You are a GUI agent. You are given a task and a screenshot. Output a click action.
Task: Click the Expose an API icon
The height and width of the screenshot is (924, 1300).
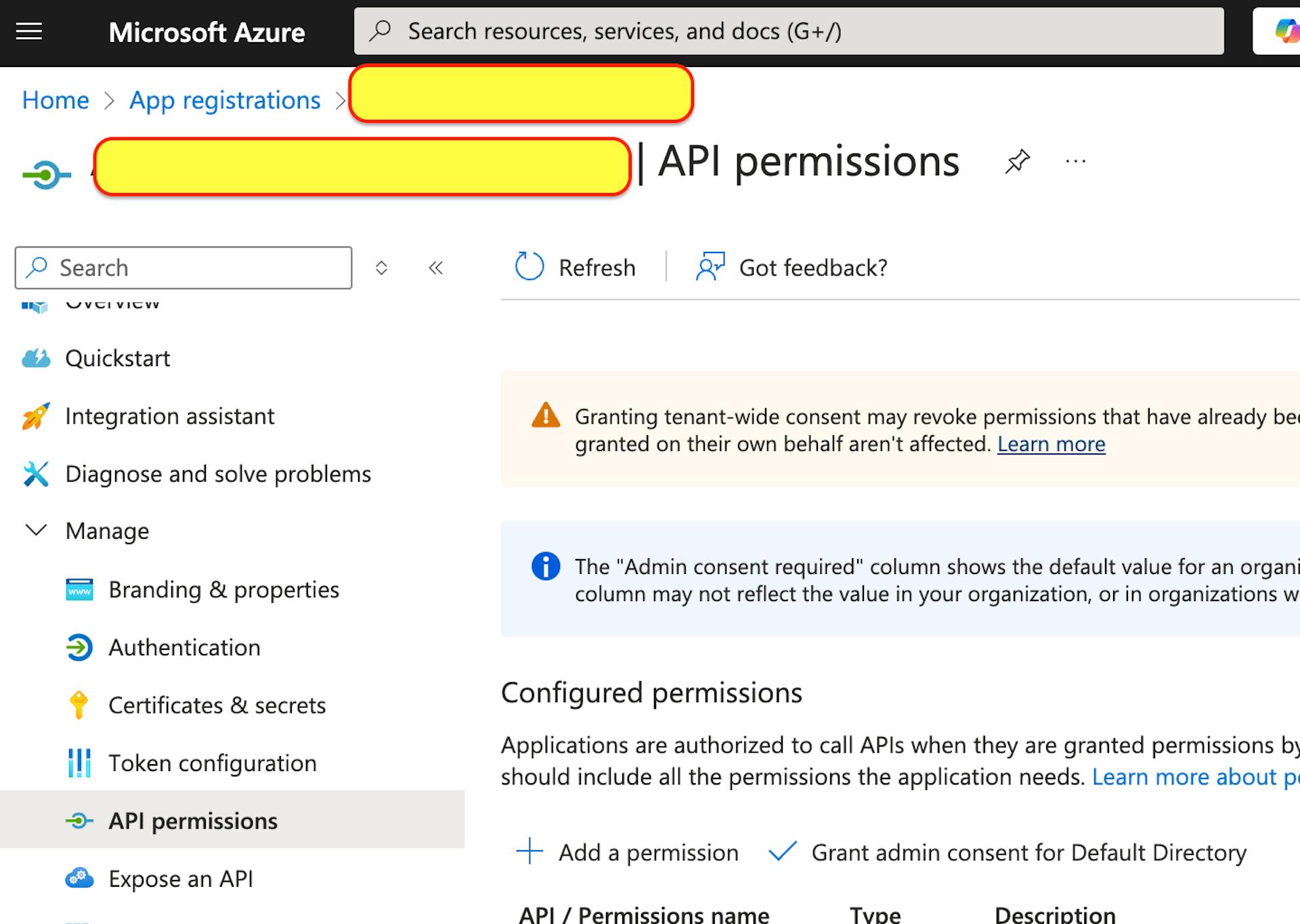coord(79,878)
